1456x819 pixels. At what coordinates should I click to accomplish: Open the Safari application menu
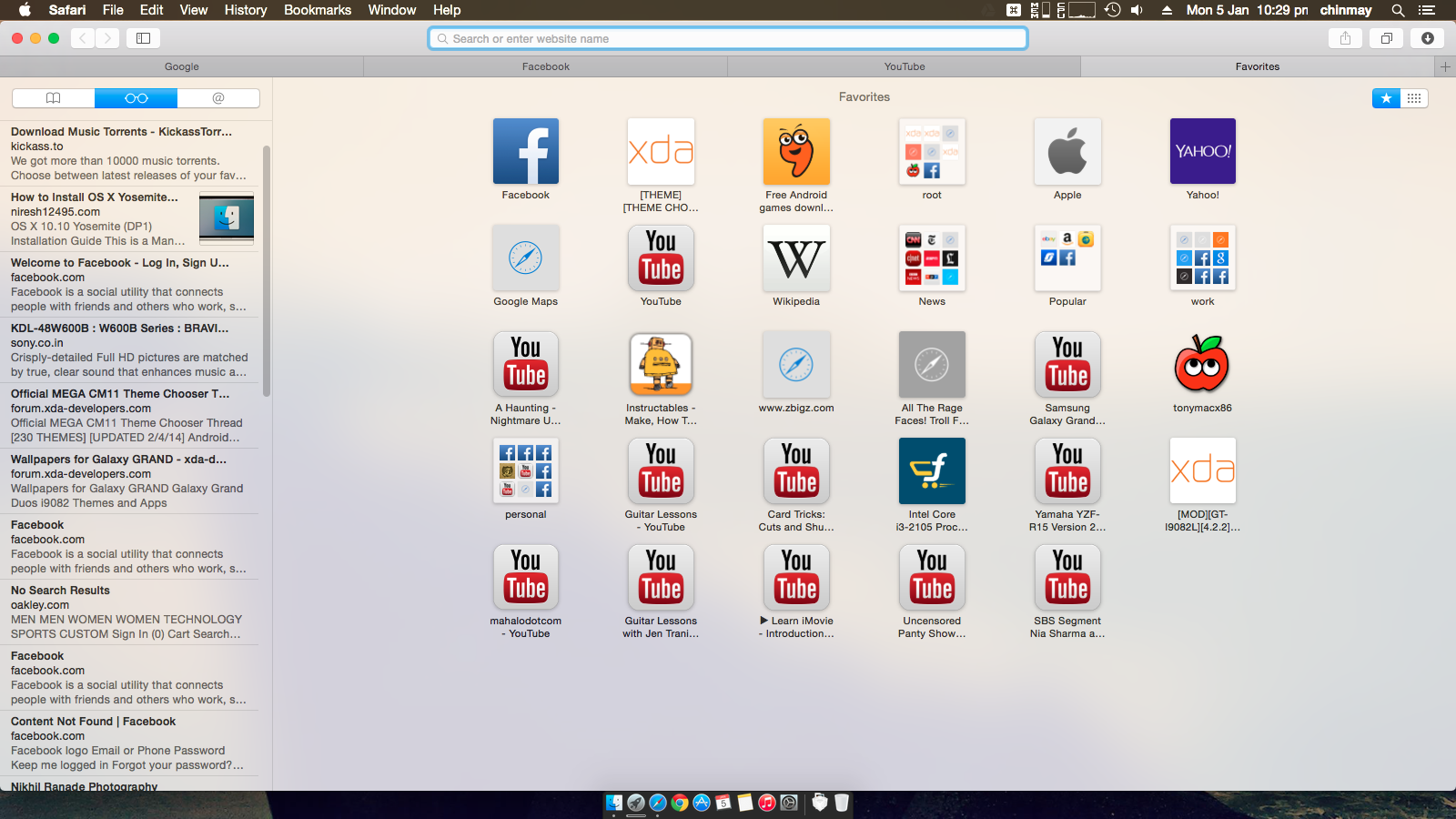coord(67,10)
